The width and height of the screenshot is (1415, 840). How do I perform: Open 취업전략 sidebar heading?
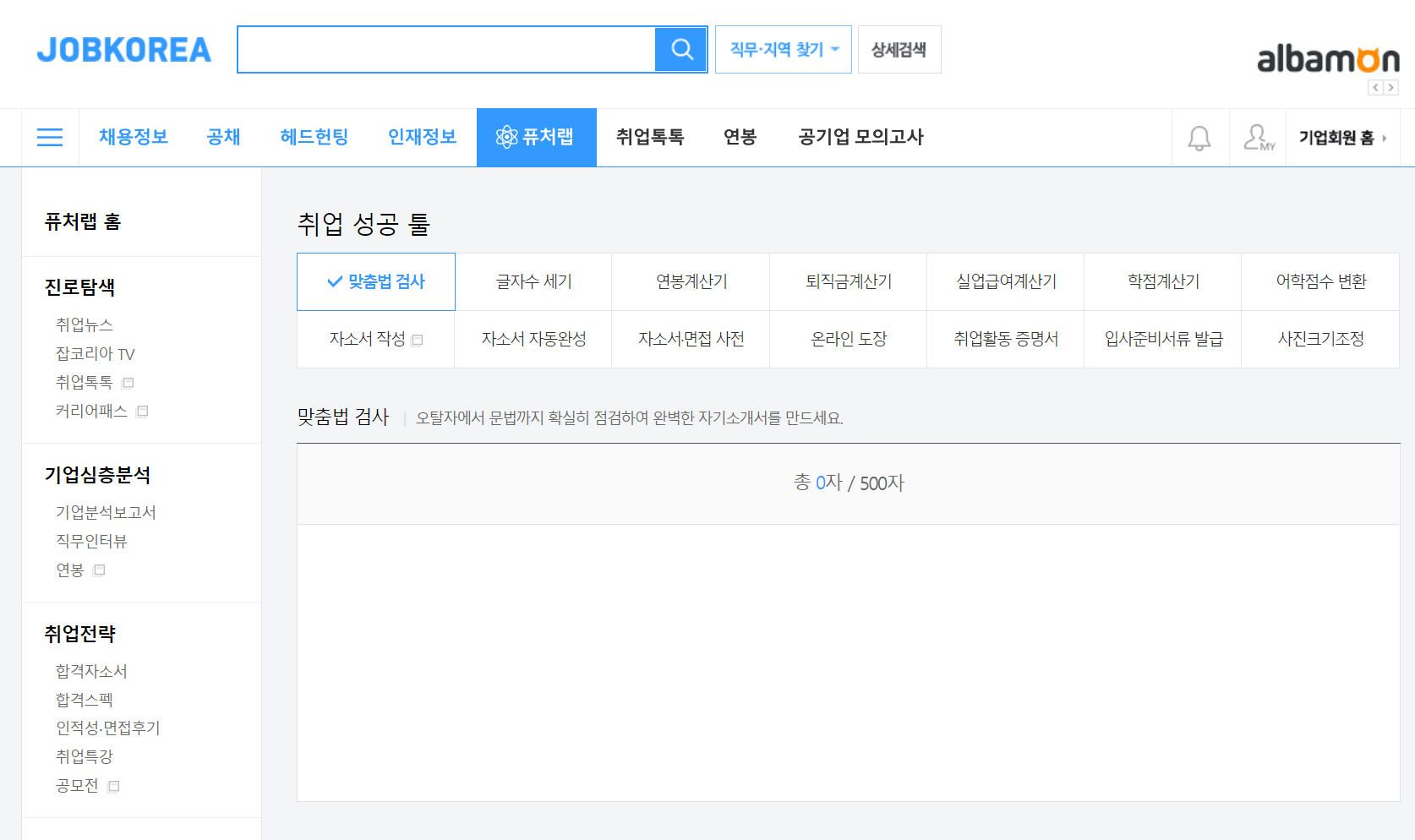[x=79, y=634]
